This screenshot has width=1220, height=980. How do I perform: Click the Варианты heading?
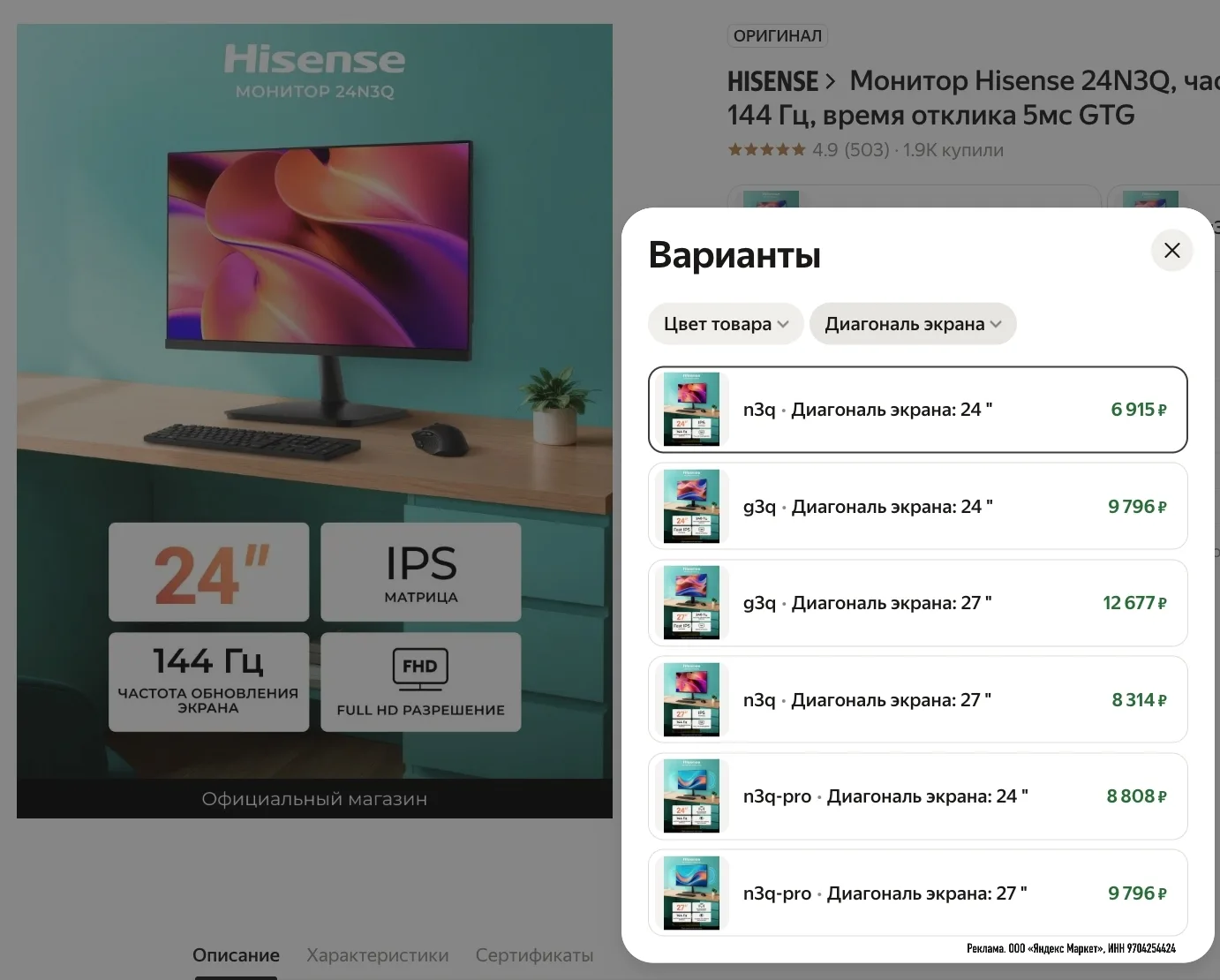734,255
